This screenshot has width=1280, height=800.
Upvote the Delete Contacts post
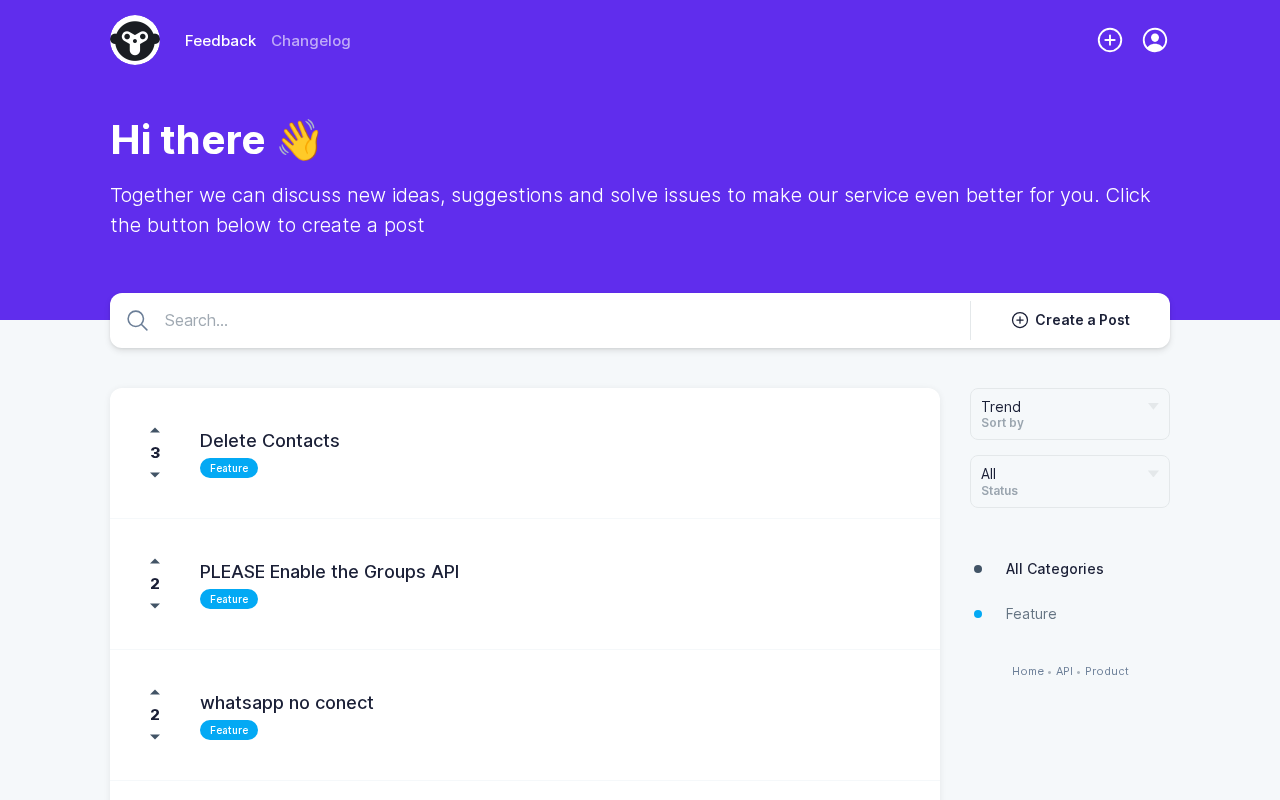[155, 431]
